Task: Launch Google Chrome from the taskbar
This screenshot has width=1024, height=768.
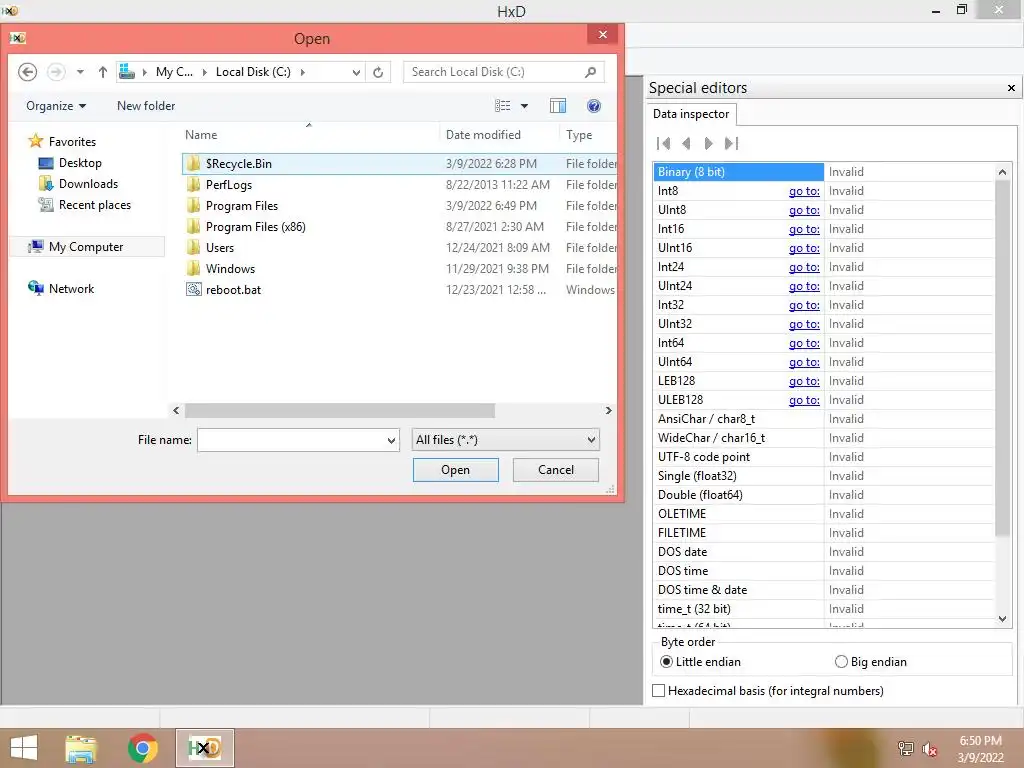Action: (x=142, y=748)
